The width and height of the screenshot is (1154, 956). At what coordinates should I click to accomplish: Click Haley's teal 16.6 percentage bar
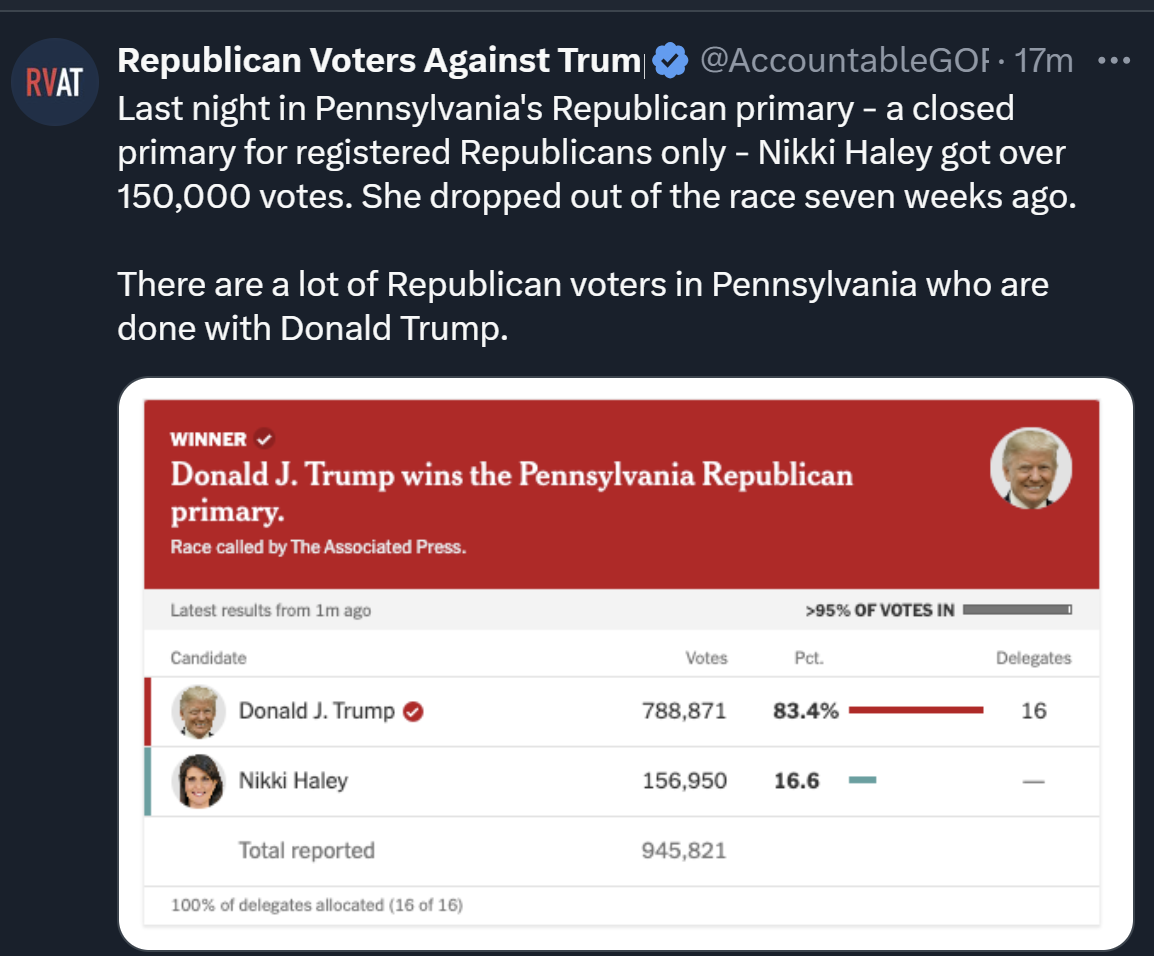tap(863, 780)
